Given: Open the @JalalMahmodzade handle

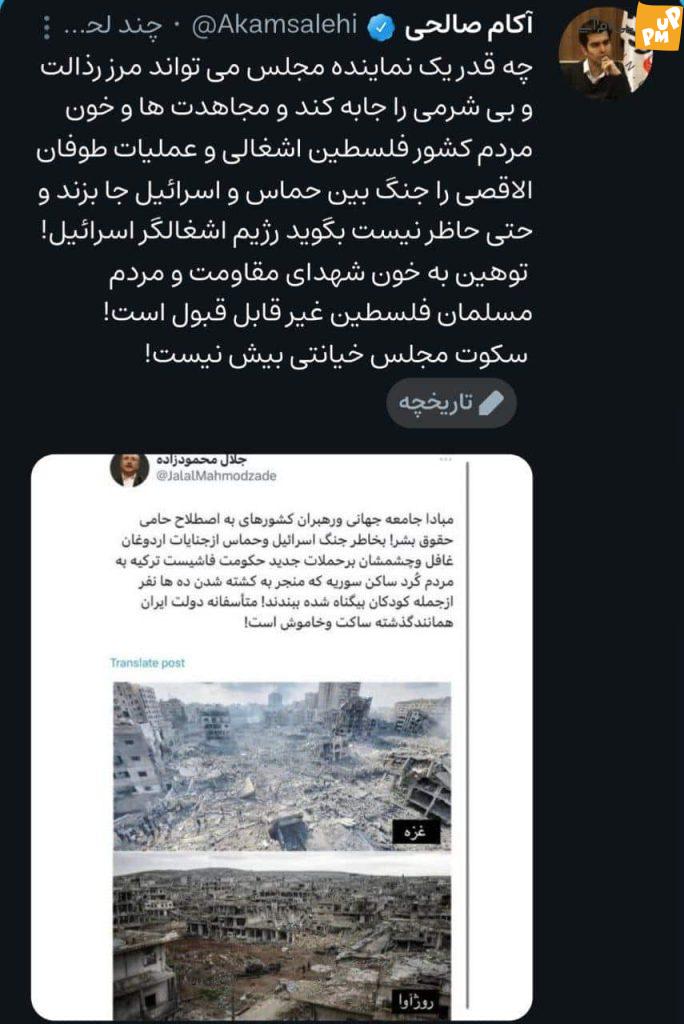Looking at the screenshot, I should 216,476.
